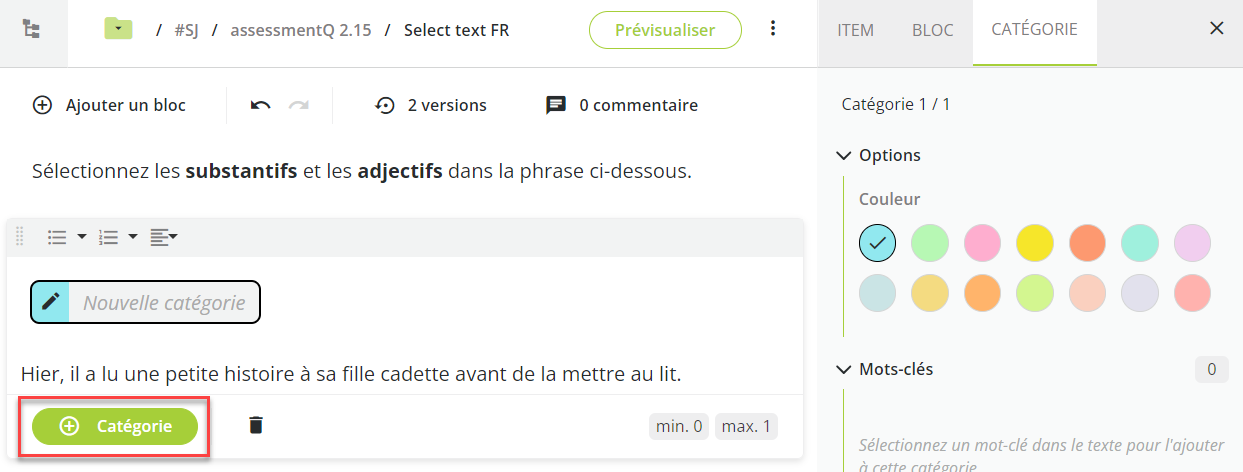Click the pencil edit icon on category
The image size is (1243, 472).
[51, 302]
